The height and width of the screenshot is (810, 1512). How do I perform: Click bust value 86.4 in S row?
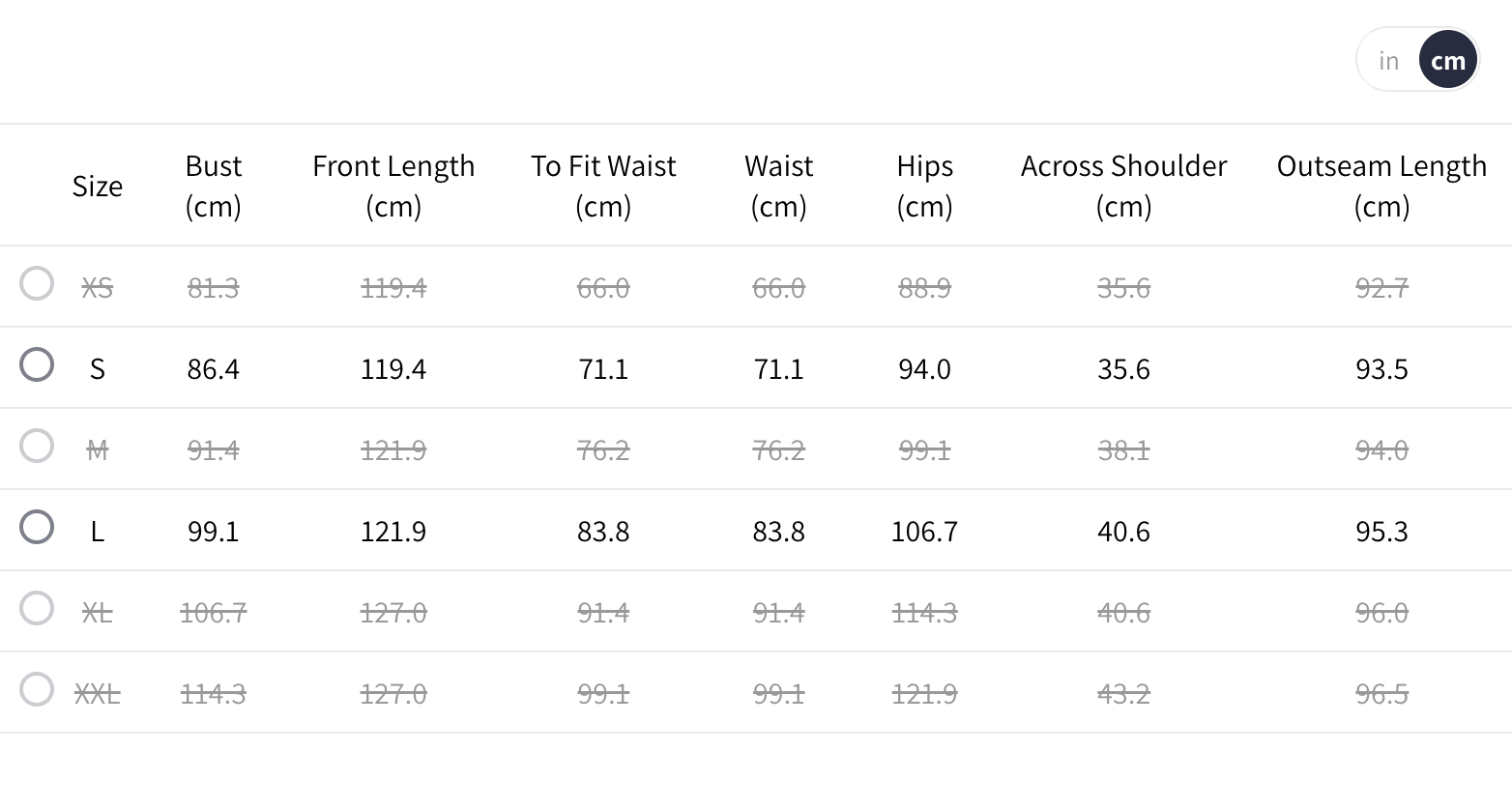(x=213, y=368)
